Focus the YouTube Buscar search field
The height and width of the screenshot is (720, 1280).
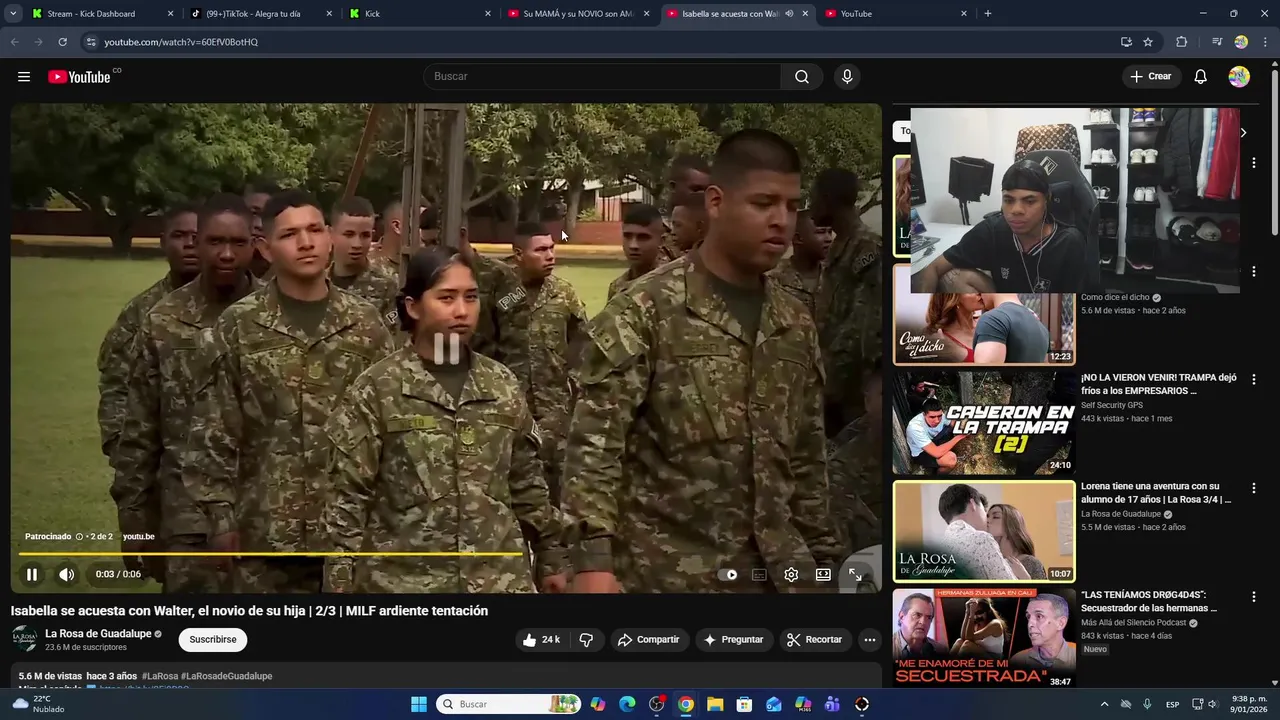coord(602,77)
